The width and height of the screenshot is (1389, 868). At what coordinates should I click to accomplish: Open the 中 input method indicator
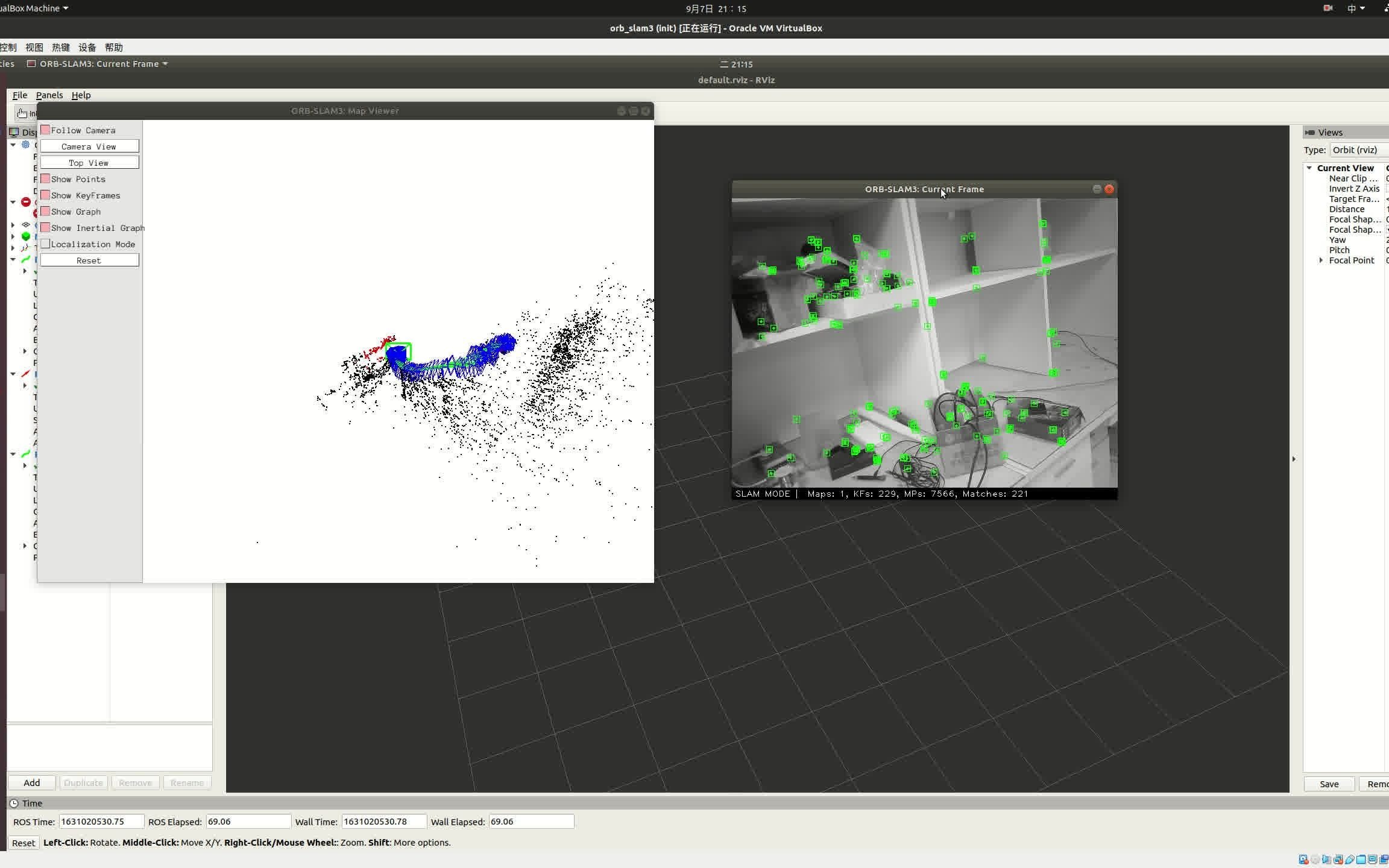(x=1356, y=8)
